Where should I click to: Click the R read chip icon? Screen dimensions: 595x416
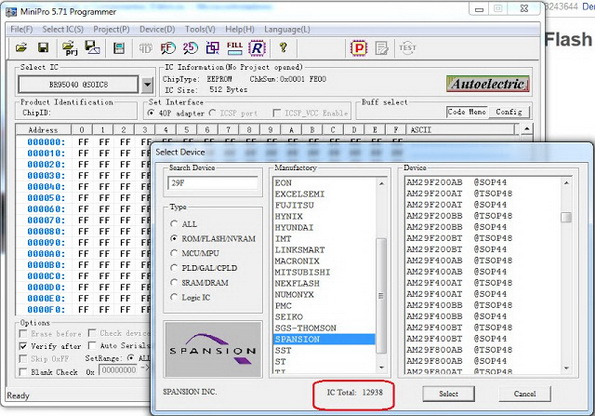(257, 48)
